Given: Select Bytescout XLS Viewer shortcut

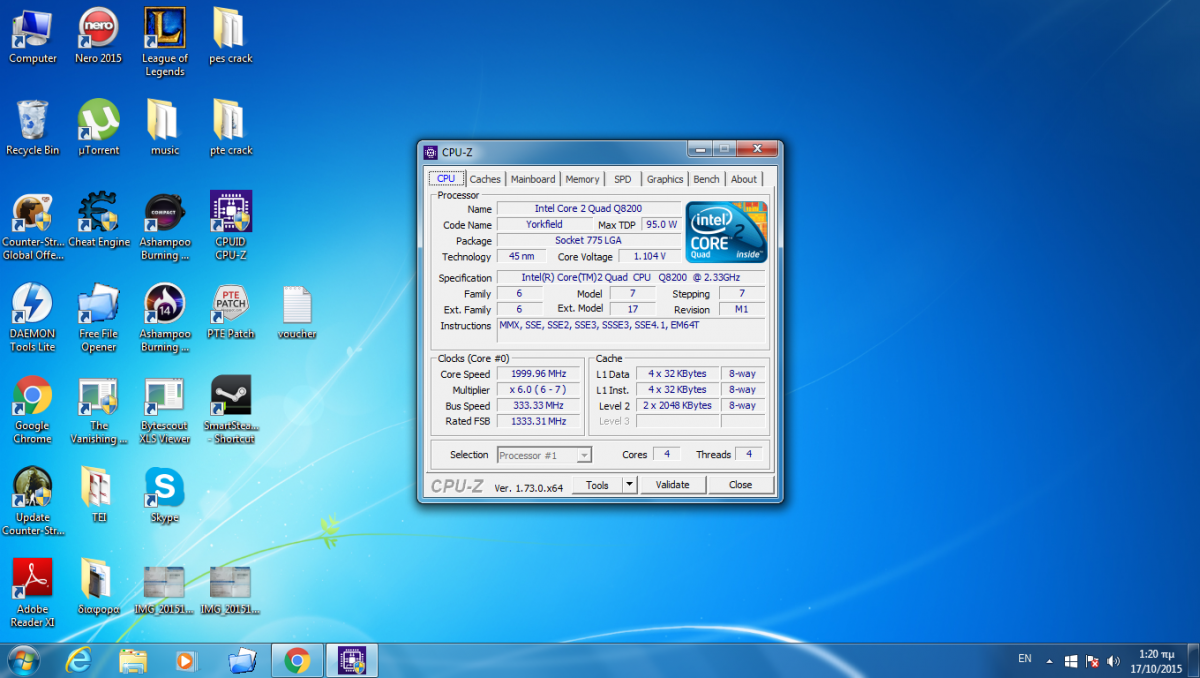Looking at the screenshot, I should 165,411.
